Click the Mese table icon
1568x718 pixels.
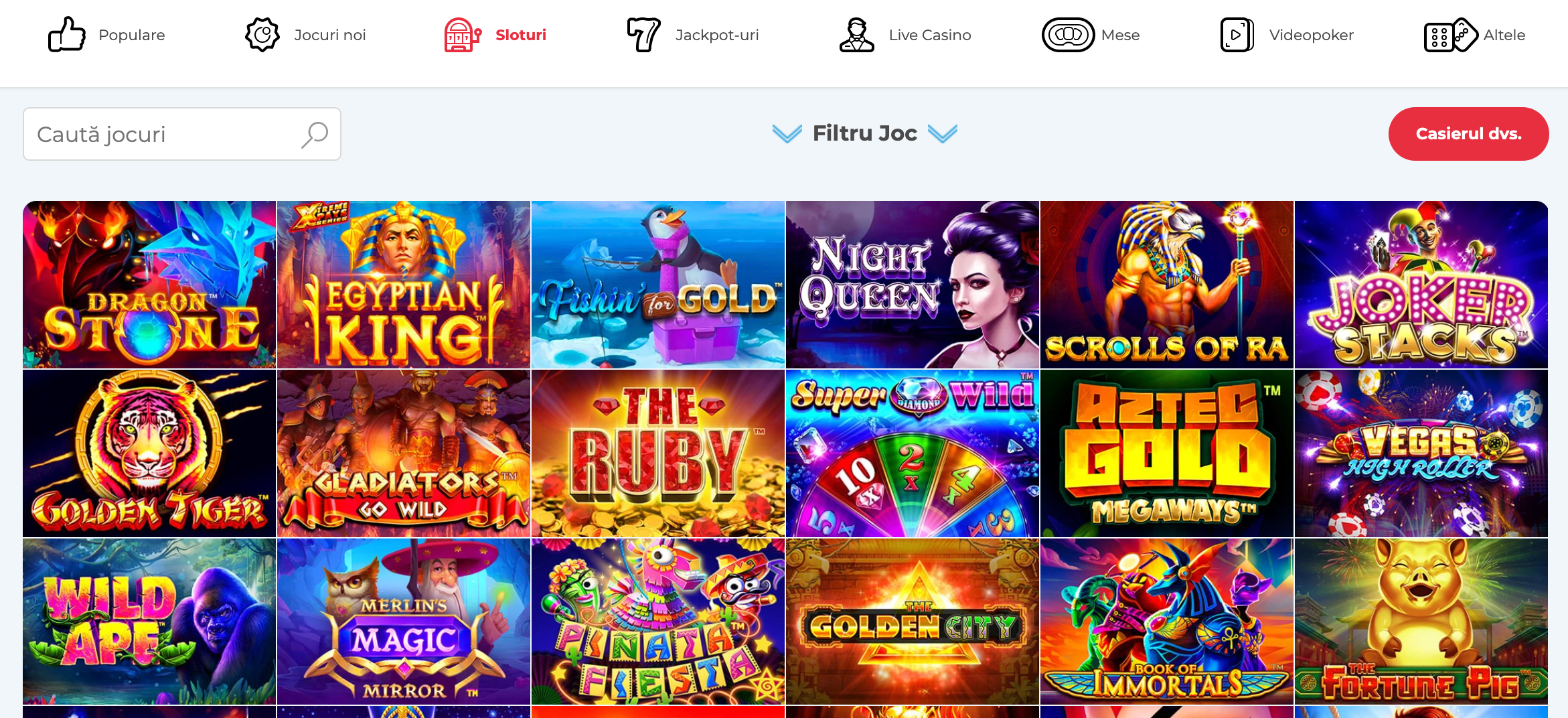coord(1068,35)
